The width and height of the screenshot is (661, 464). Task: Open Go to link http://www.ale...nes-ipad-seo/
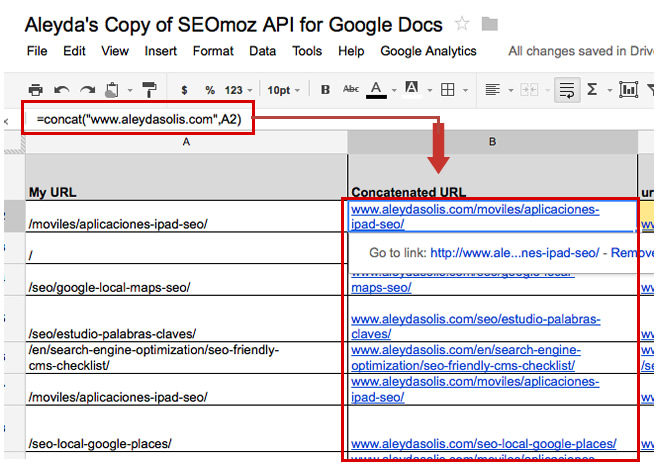(x=514, y=253)
